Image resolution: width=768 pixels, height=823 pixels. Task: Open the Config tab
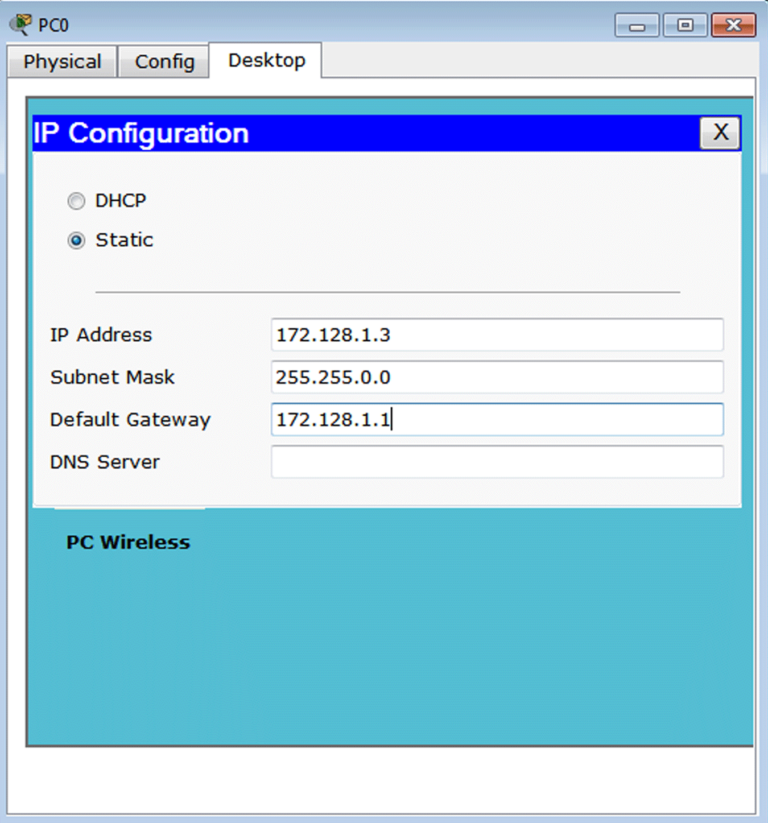tap(164, 62)
